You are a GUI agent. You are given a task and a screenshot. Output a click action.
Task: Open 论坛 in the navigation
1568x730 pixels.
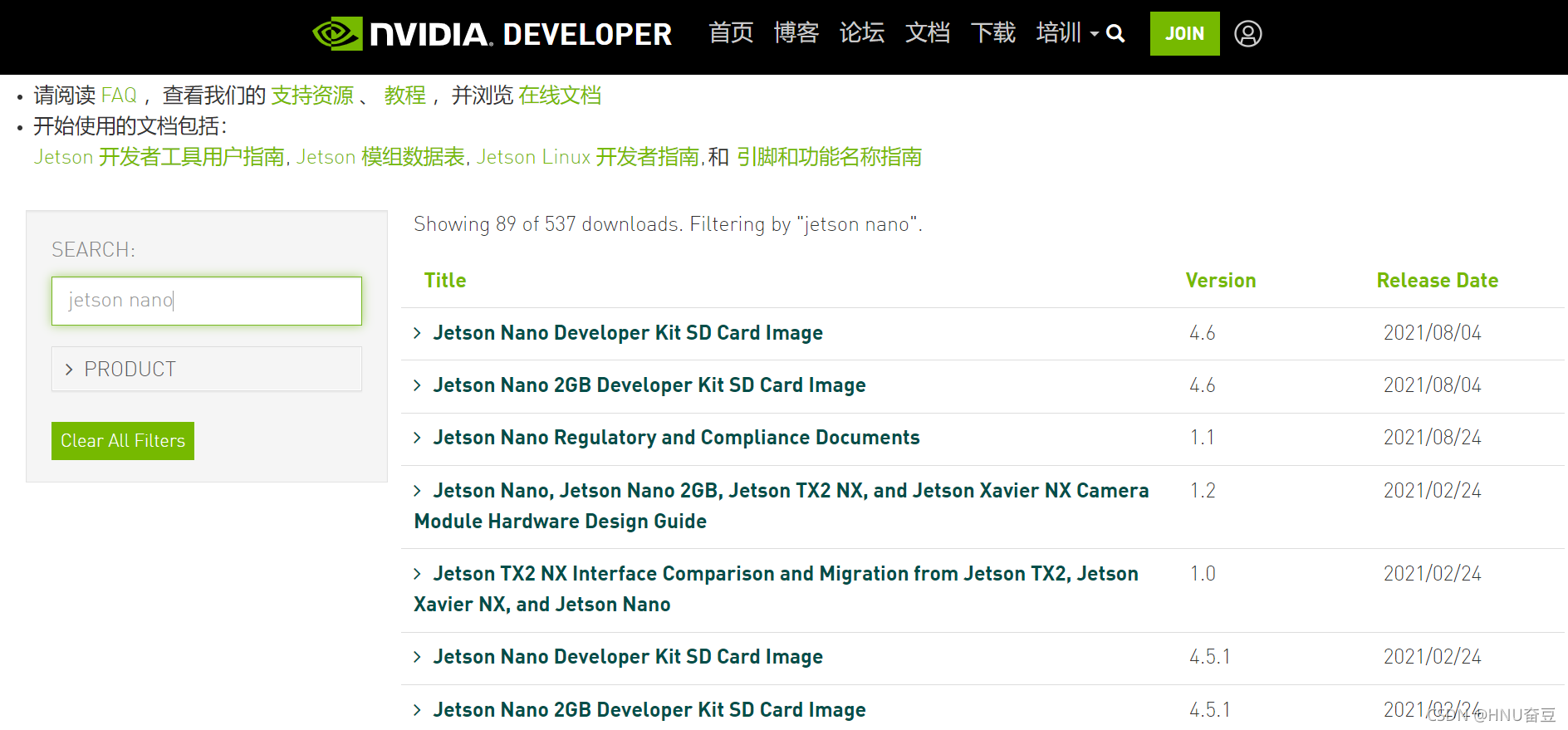click(862, 32)
